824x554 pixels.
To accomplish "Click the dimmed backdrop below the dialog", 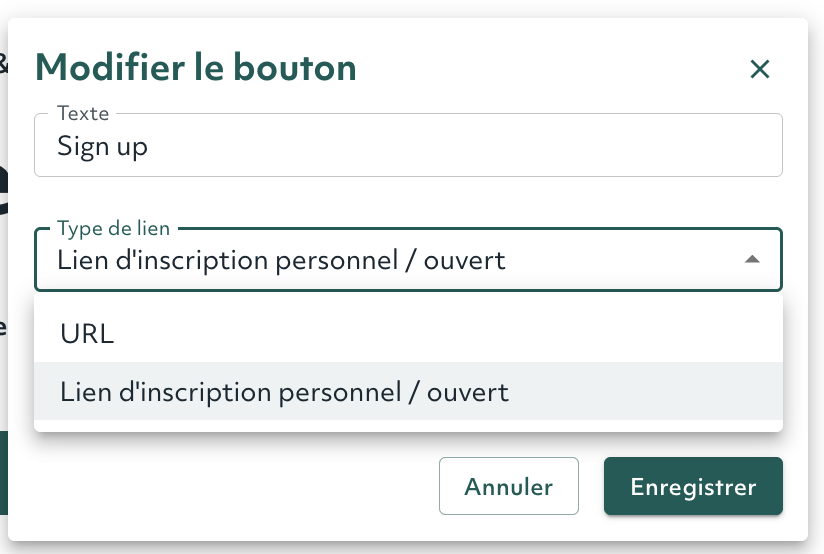I will (412, 549).
